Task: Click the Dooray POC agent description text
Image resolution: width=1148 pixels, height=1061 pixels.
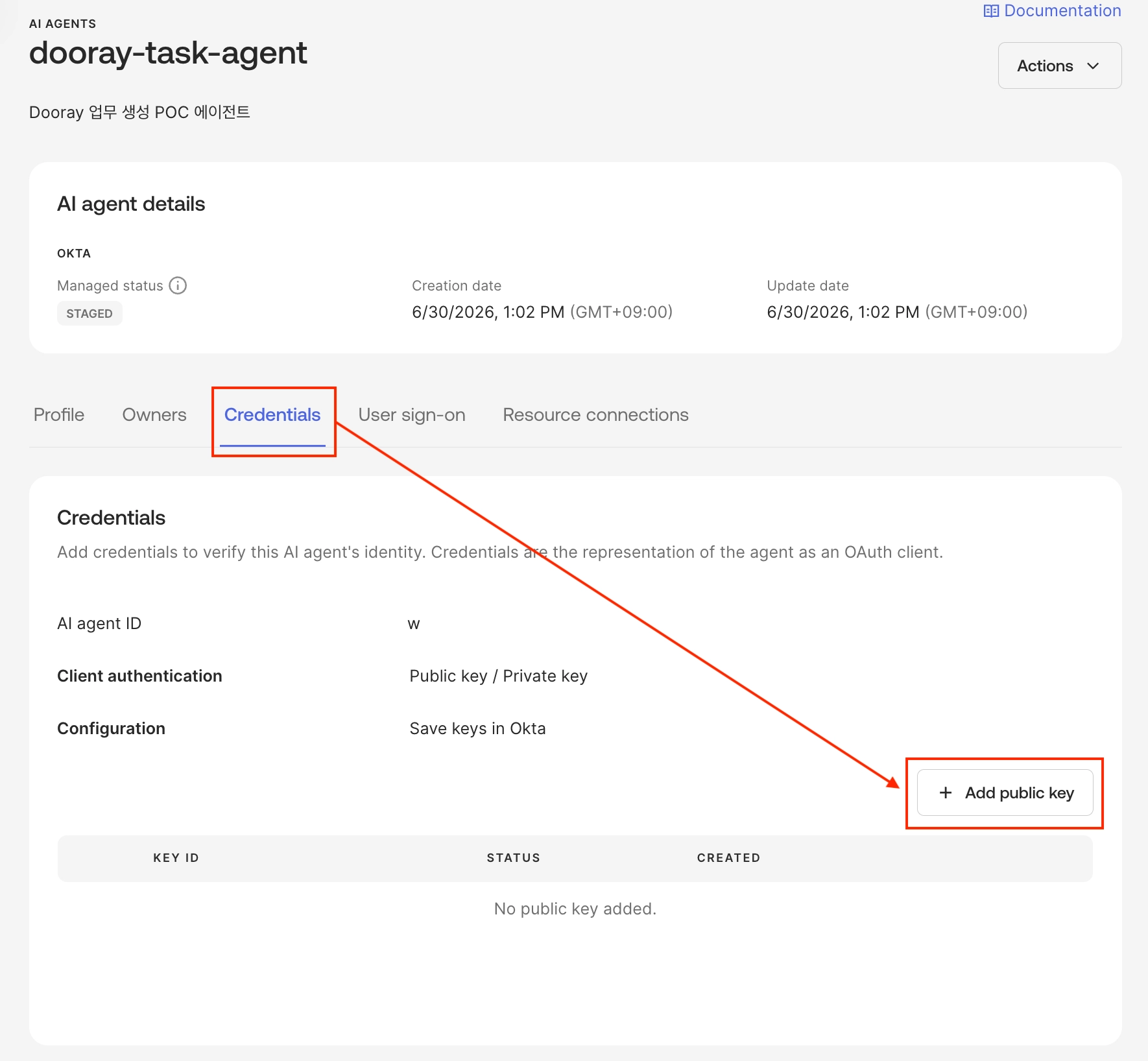Action: 139,112
